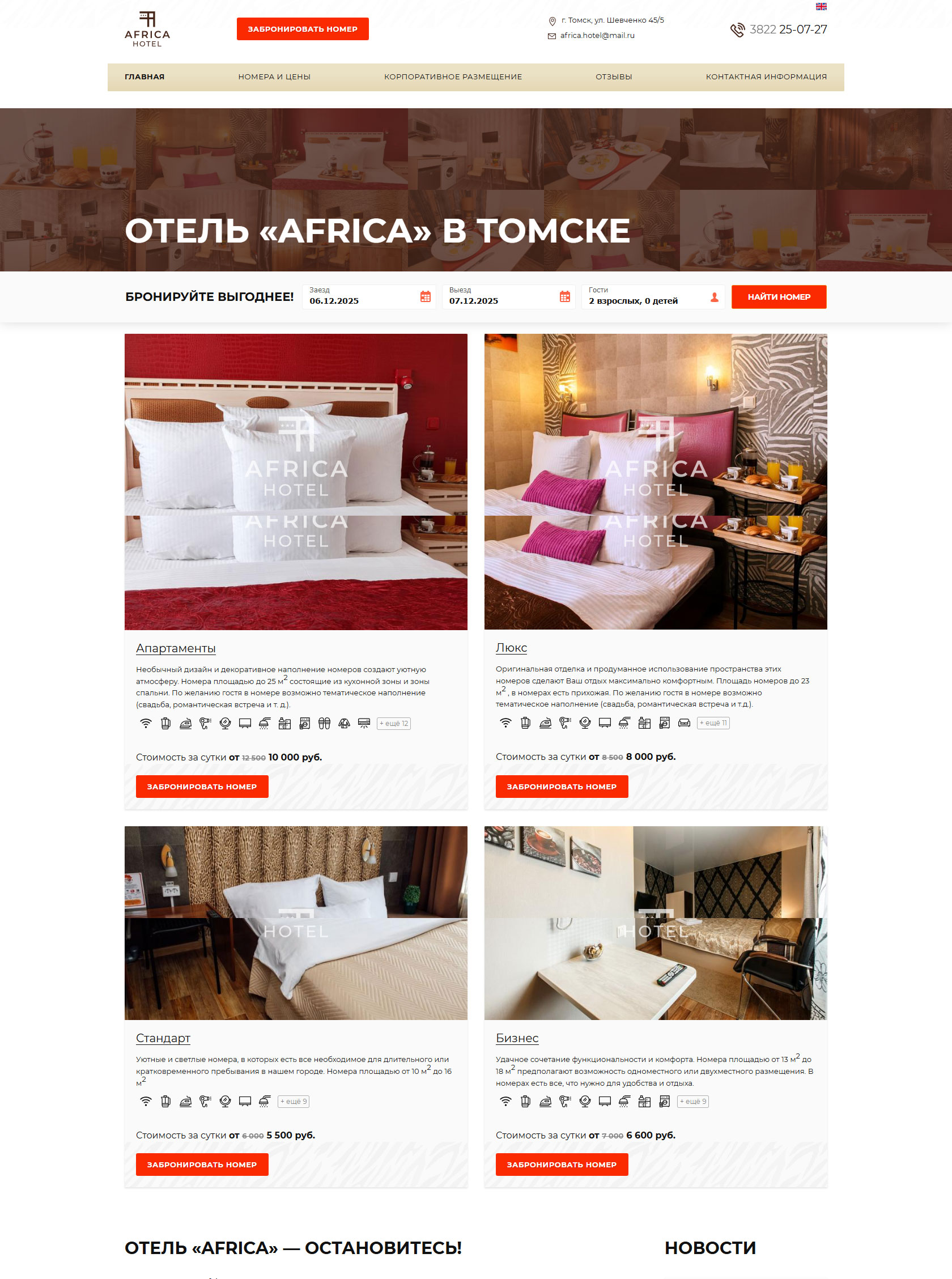Expand the '+ ещё 12' amenities for Апартаменты
This screenshot has width=952, height=1279.
[394, 723]
